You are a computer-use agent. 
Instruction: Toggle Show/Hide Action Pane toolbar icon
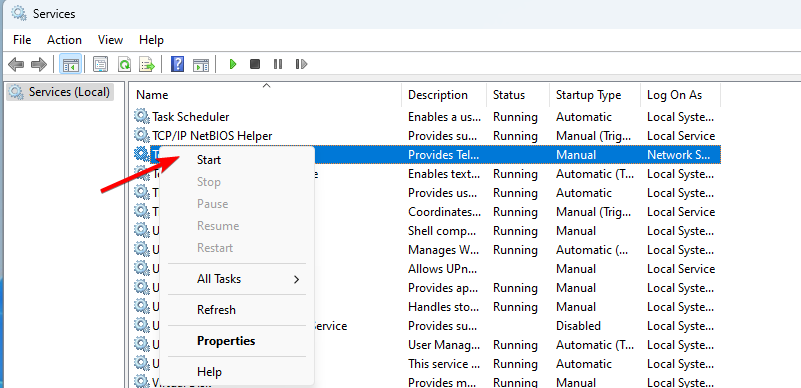tap(201, 64)
